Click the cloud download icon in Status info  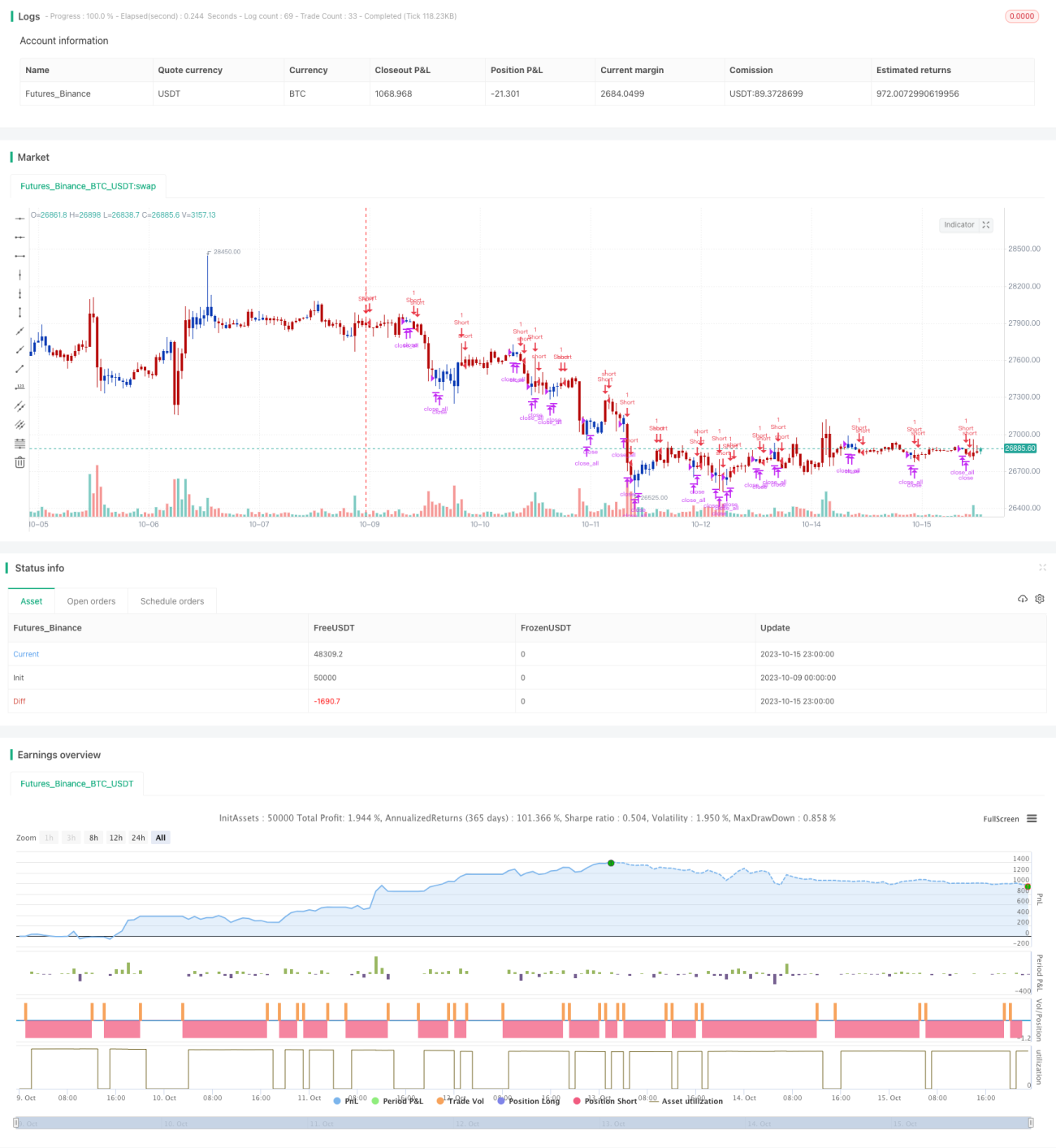click(x=1023, y=599)
